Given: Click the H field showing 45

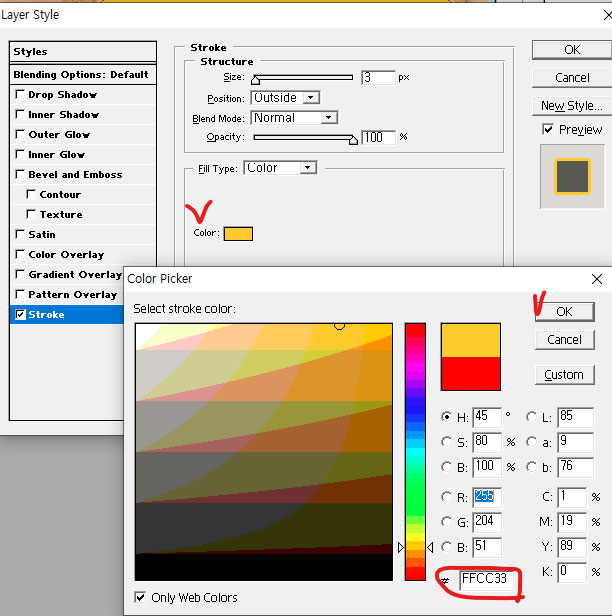Looking at the screenshot, I should [x=487, y=416].
